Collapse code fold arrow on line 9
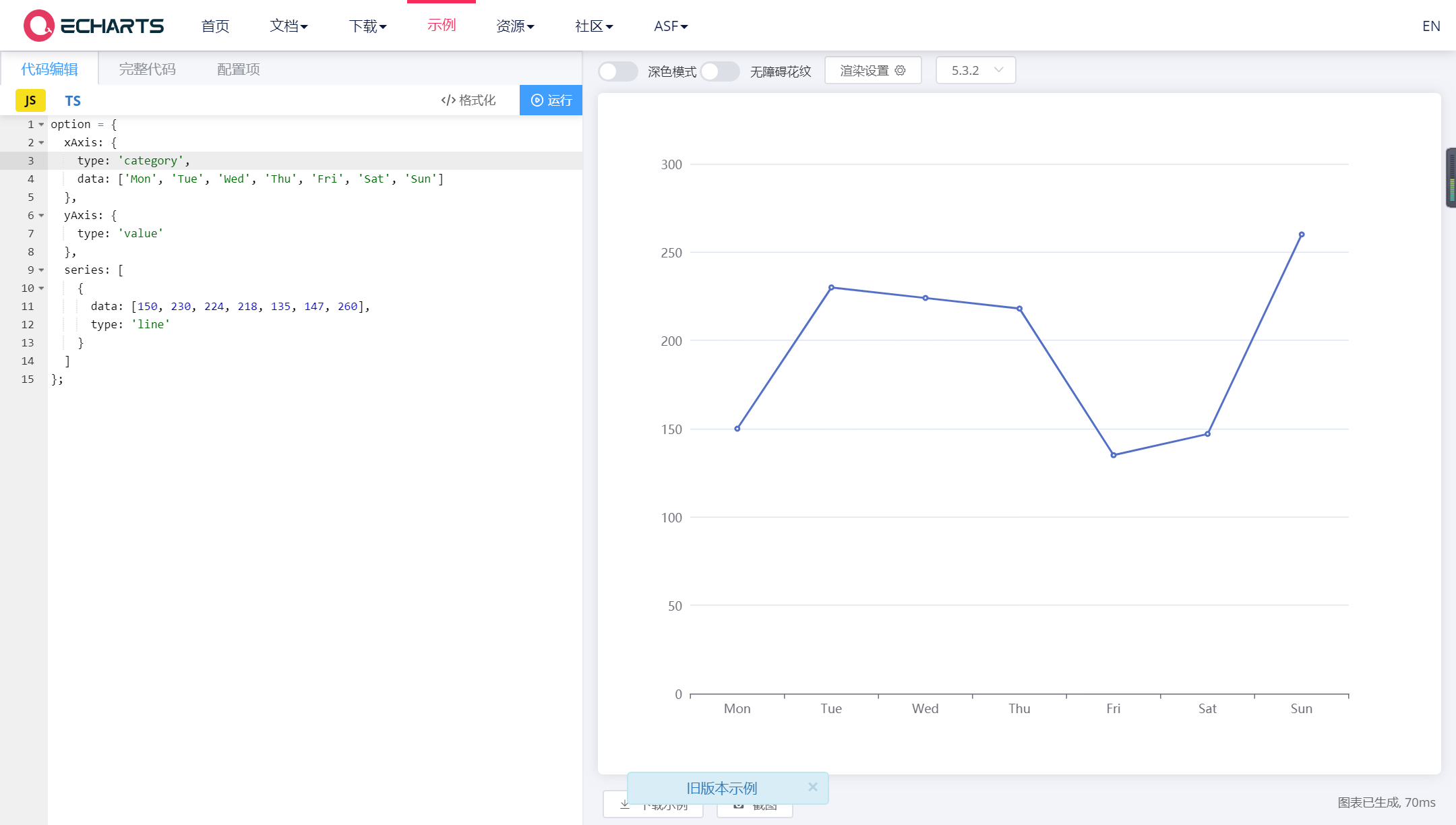 [x=41, y=270]
